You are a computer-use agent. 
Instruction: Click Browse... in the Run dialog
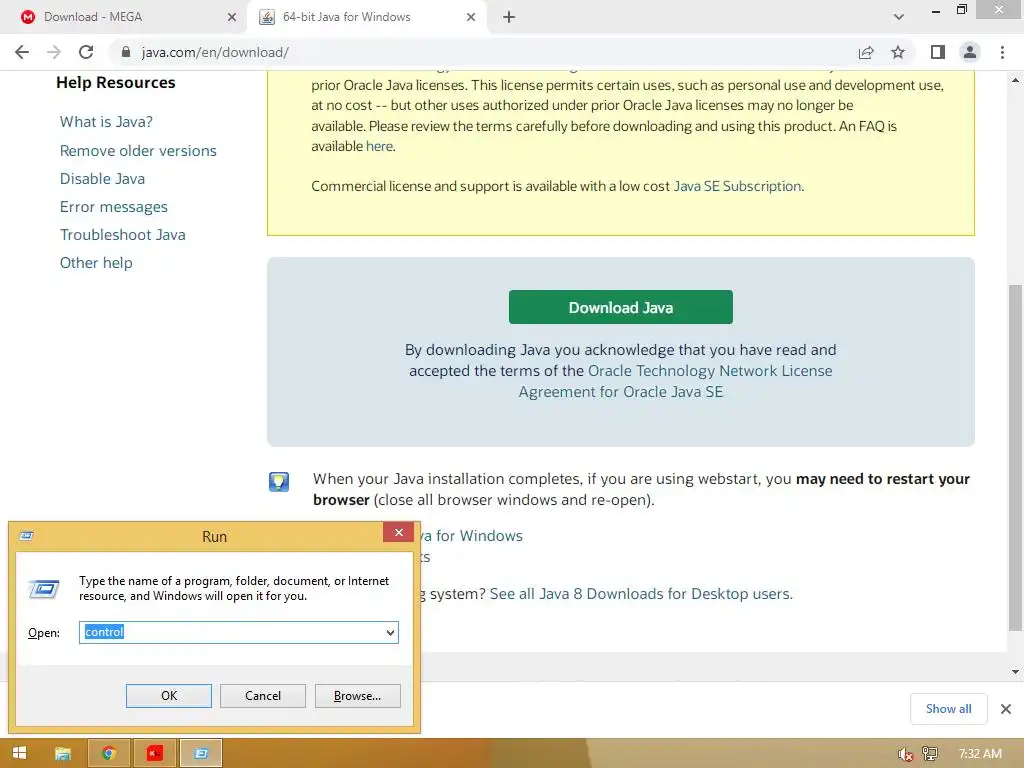(x=357, y=696)
